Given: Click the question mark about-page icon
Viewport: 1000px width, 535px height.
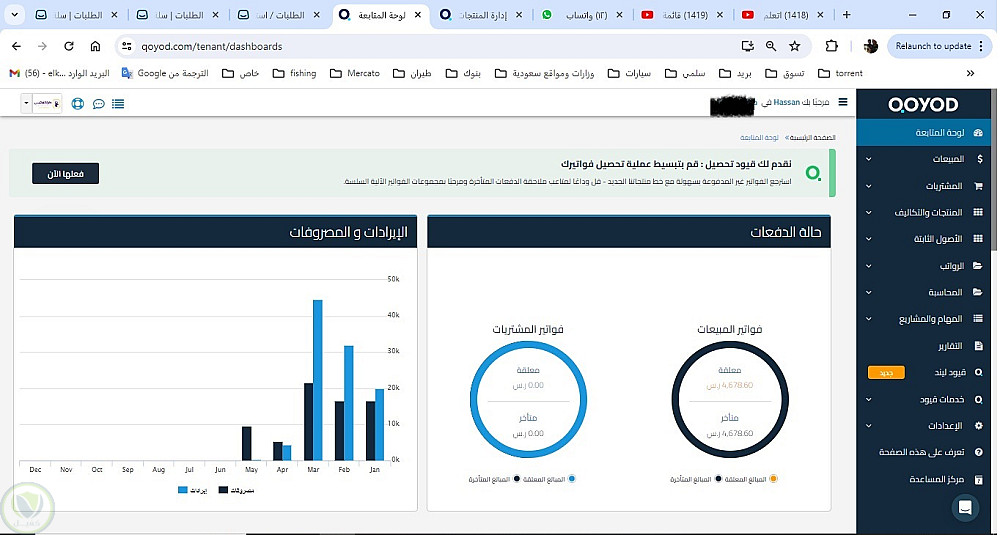Looking at the screenshot, I should 979,452.
